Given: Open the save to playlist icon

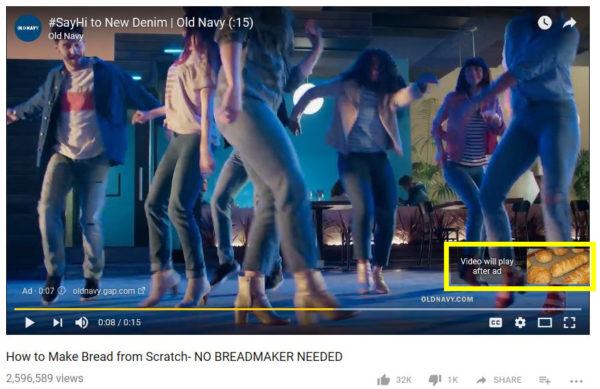Looking at the screenshot, I should point(545,380).
